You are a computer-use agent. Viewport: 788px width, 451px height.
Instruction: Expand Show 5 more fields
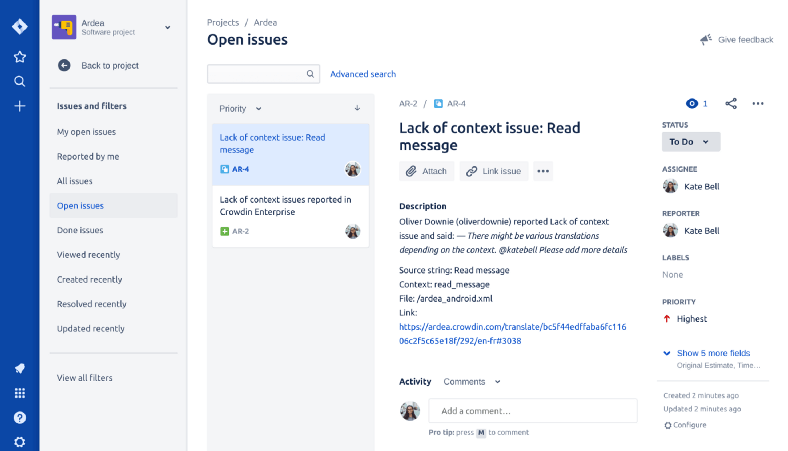click(713, 353)
